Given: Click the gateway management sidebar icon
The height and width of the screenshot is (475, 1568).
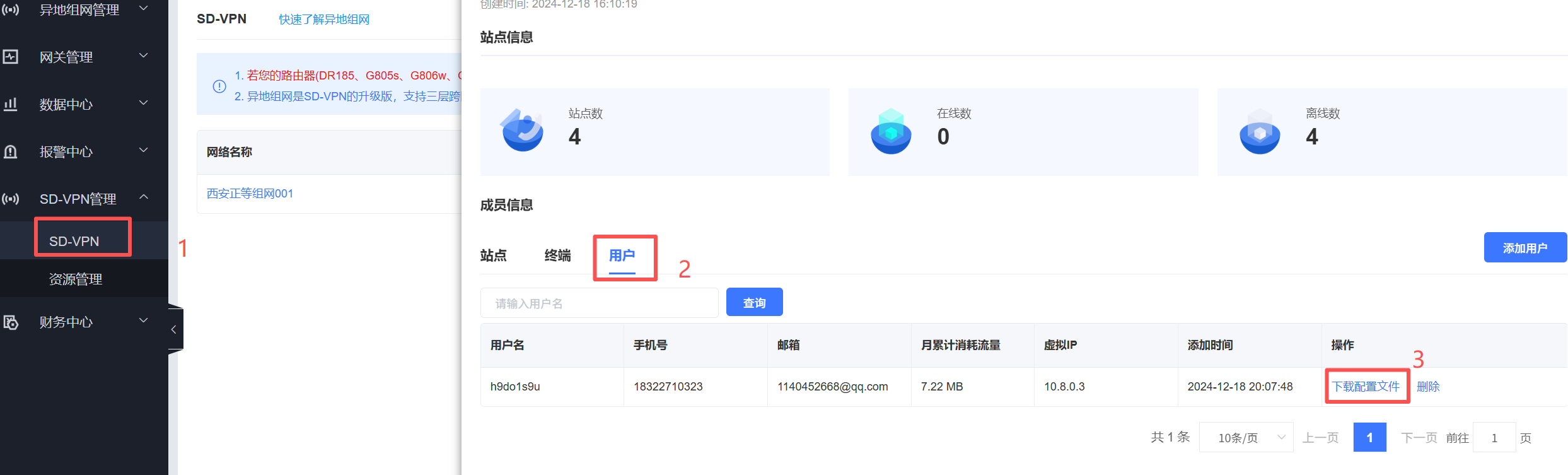Looking at the screenshot, I should pyautogui.click(x=11, y=57).
